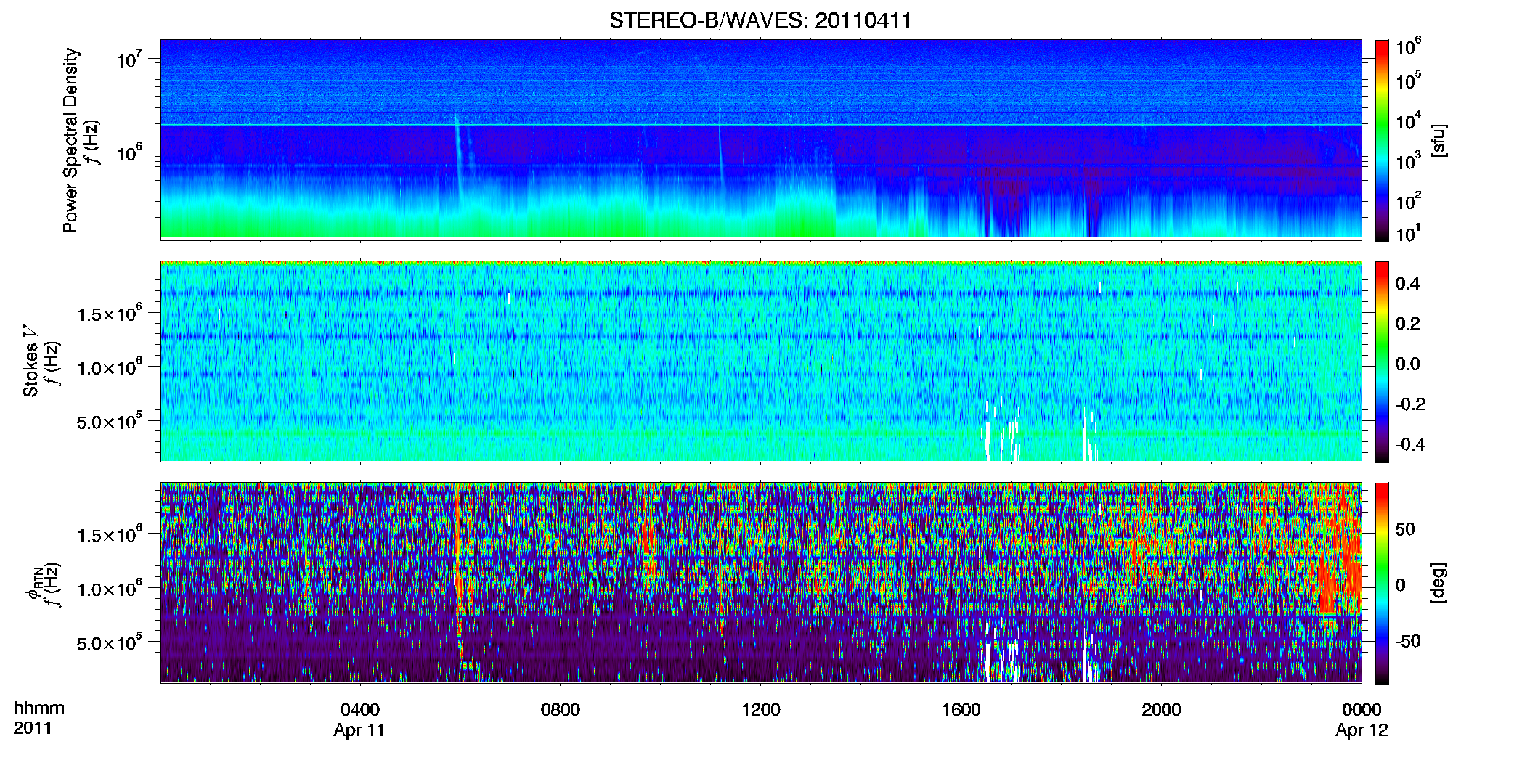Click the [deg] colorbar unit label
The image size is (1522, 784).
(x=1438, y=583)
